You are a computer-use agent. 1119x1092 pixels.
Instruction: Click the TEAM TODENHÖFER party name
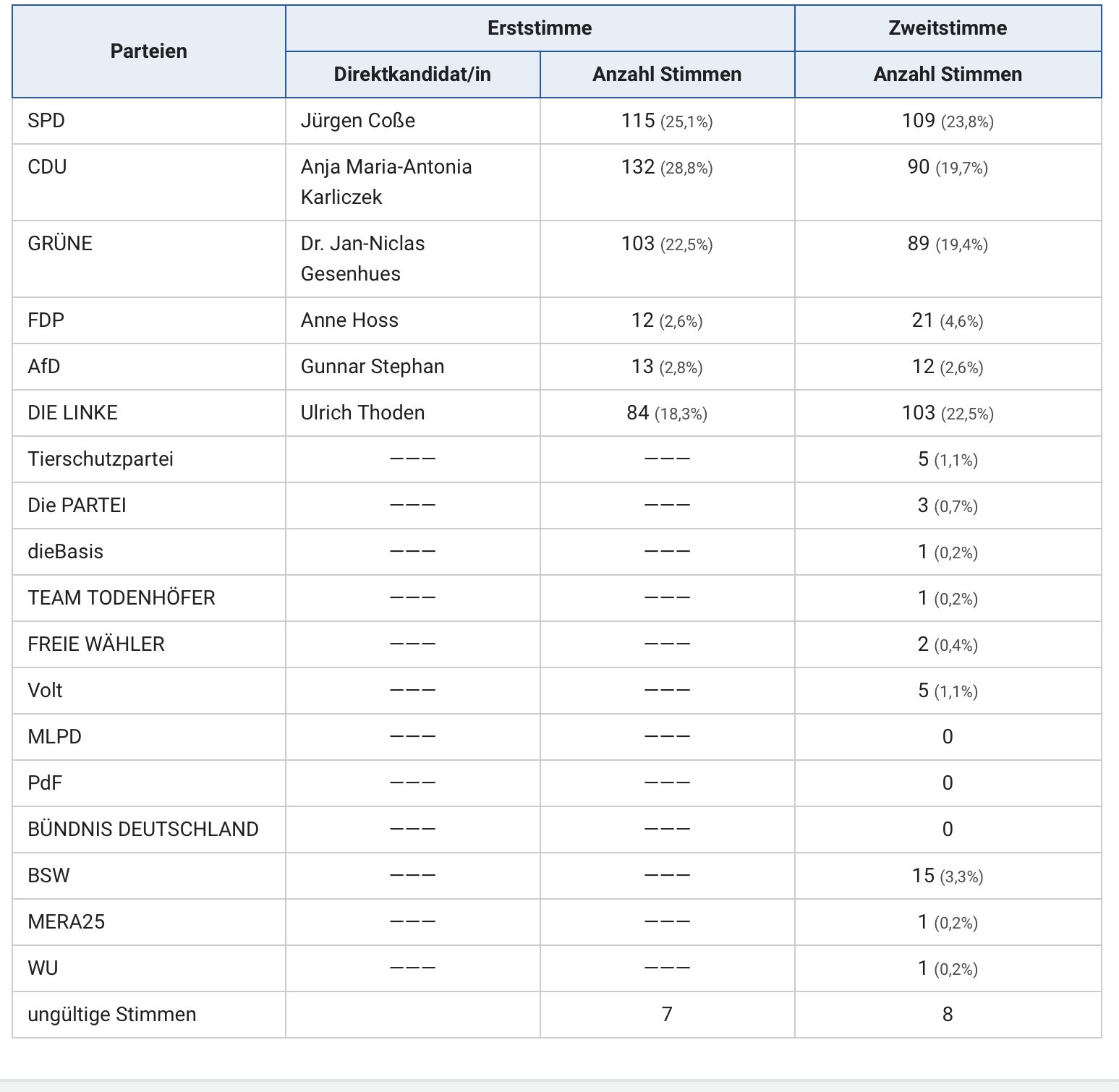(122, 598)
